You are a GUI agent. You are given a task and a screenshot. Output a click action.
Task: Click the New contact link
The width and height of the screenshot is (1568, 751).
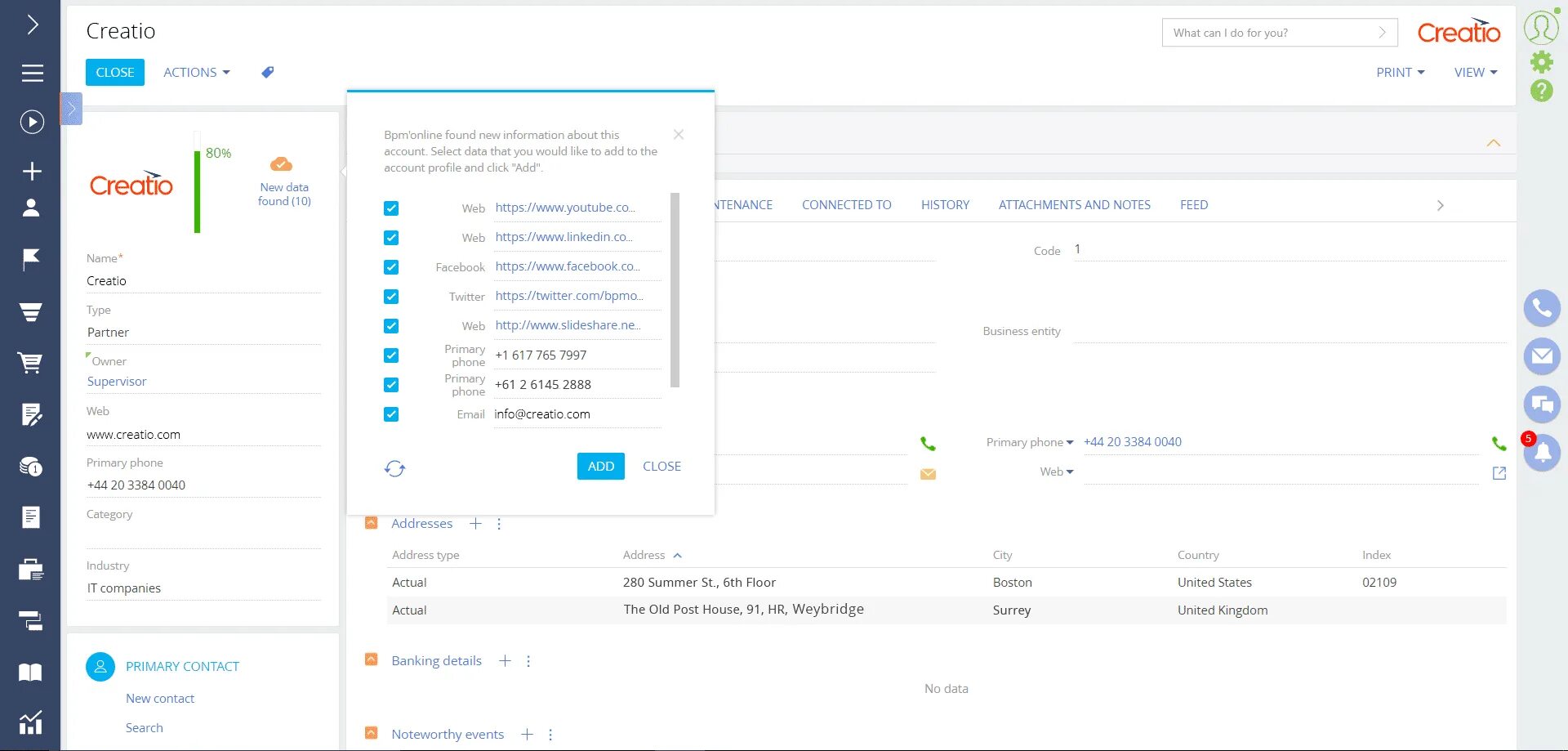(160, 699)
